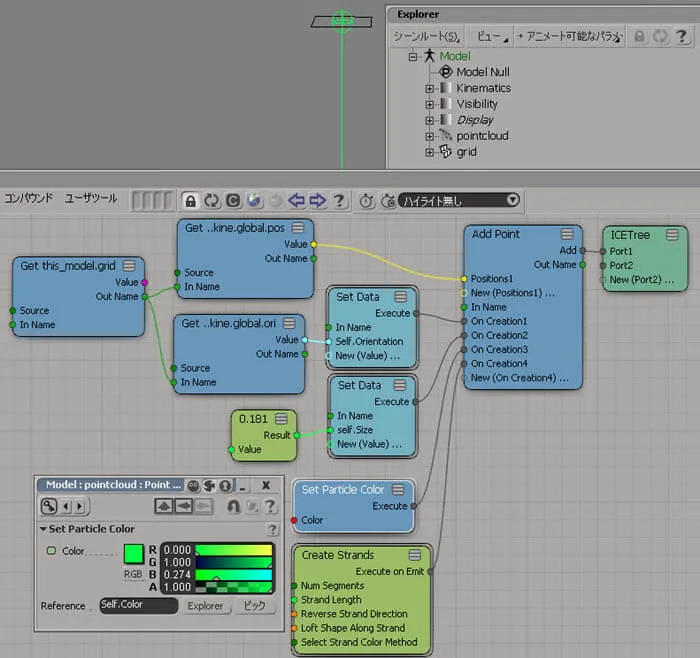Open the ユーザツール menu
The image size is (700, 658).
[x=91, y=198]
